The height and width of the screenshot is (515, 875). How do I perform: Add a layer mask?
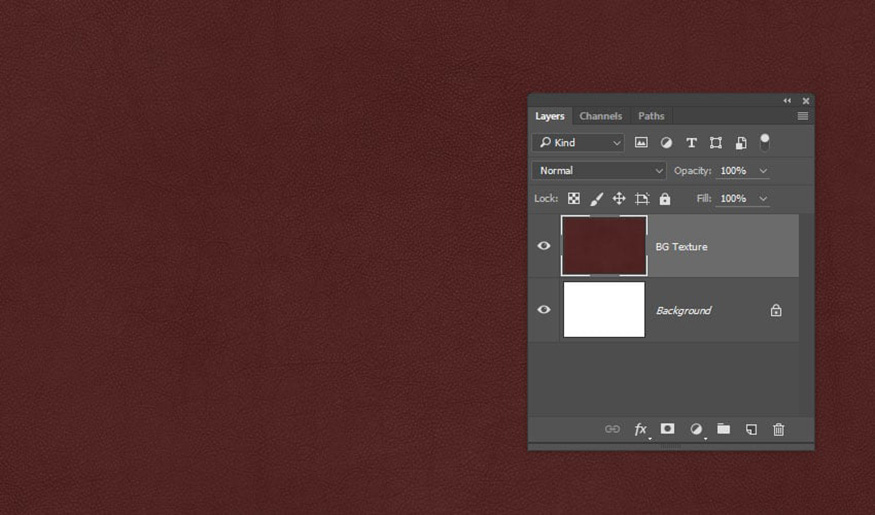pos(667,429)
